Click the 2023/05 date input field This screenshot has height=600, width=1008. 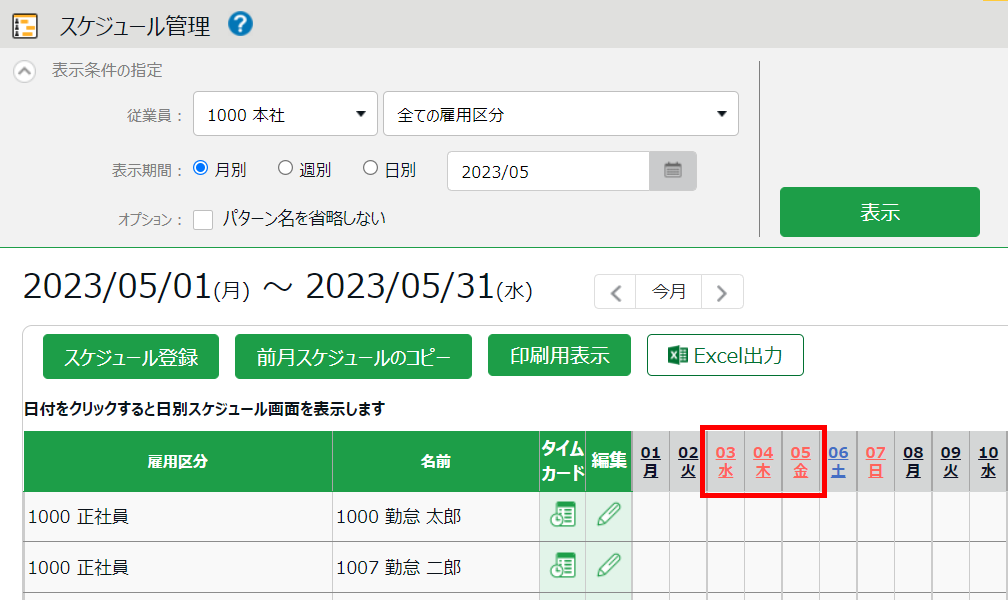[548, 171]
